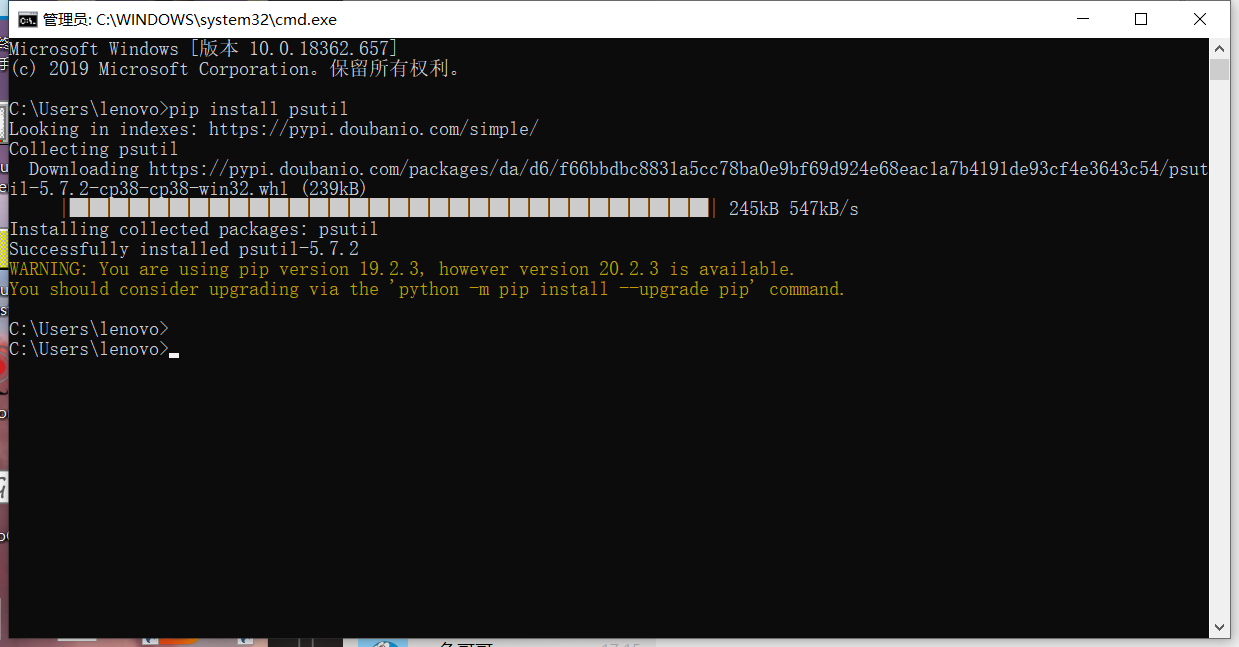Click the 'Collecting psutil' line
The image size is (1239, 647).
click(x=94, y=149)
